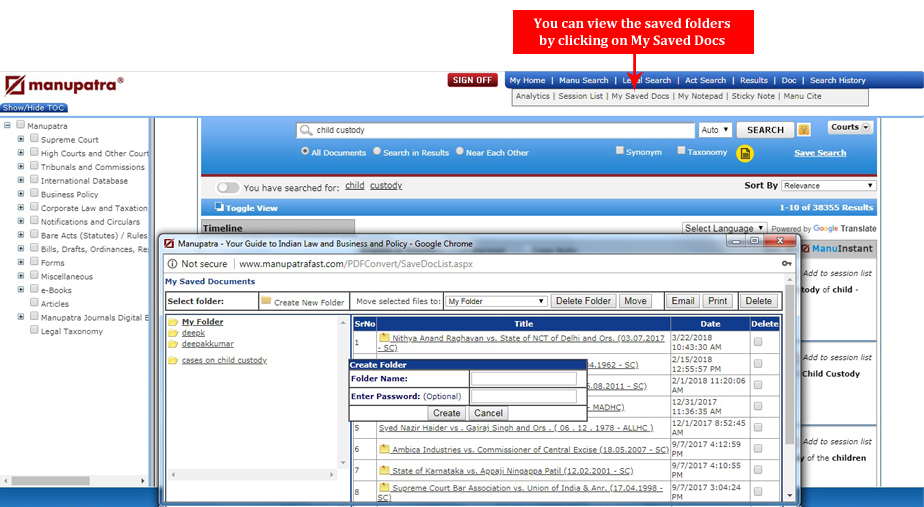Viewport: 924px width, 507px height.
Task: Expand the e-Books tree node
Action: (21, 289)
